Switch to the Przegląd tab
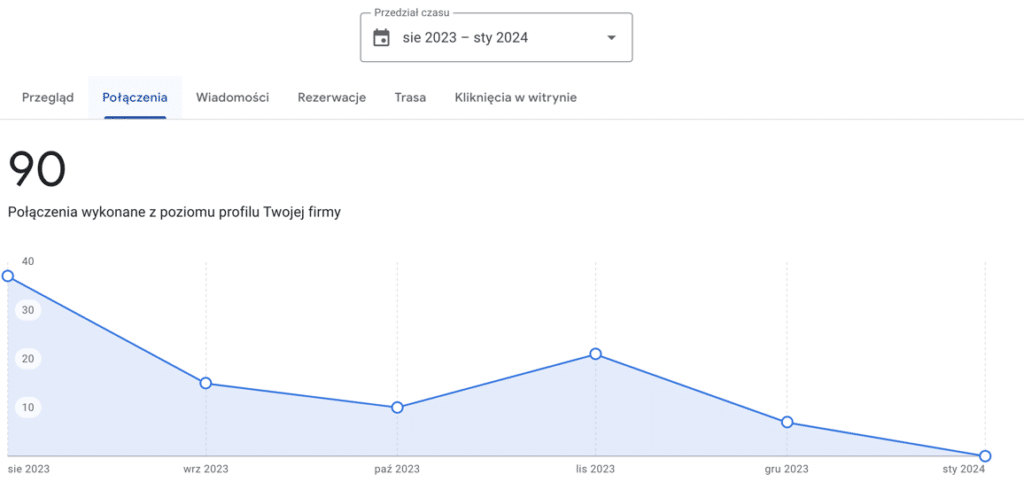The image size is (1024, 490). (48, 97)
